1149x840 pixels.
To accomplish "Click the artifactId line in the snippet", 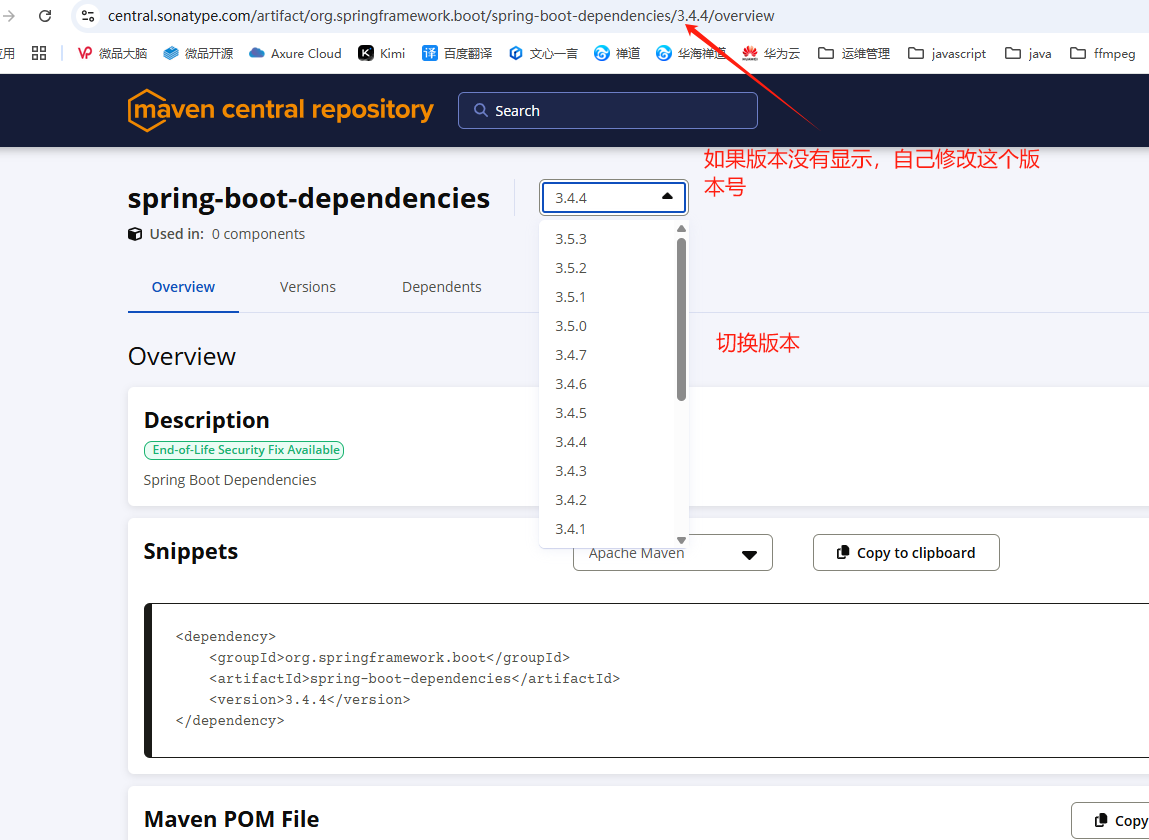I will [414, 679].
